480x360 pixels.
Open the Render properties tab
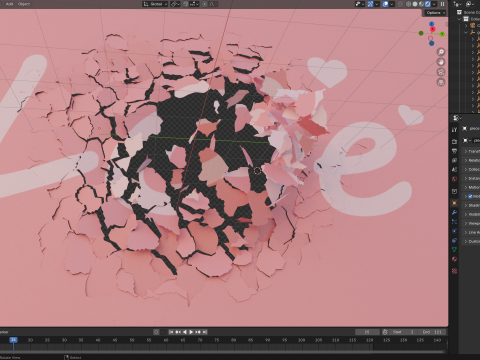pos(454,142)
